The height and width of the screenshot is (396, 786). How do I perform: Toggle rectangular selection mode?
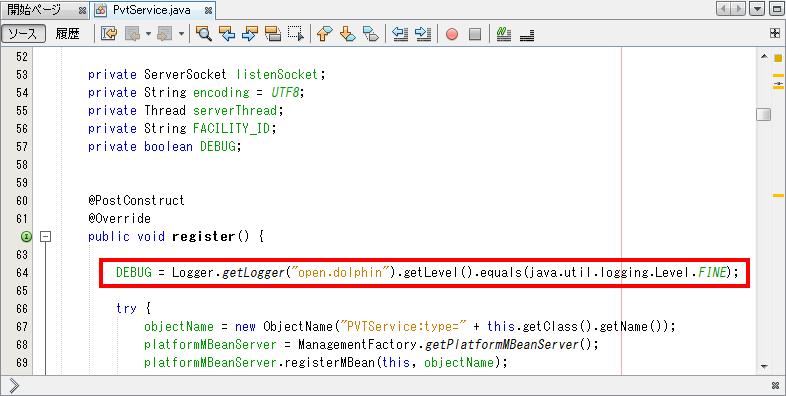[x=296, y=34]
